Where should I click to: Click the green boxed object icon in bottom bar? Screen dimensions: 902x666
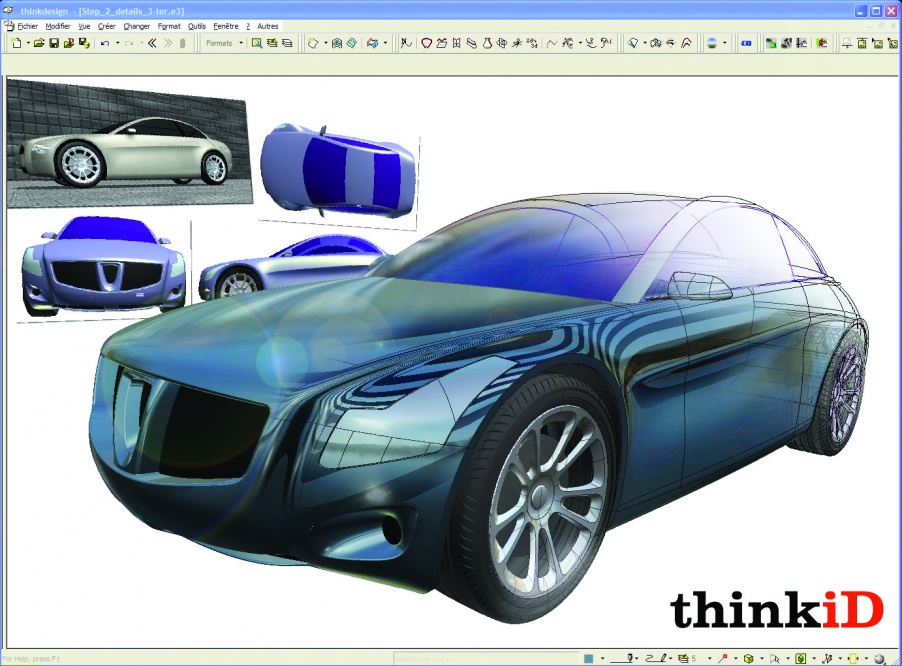(x=801, y=659)
